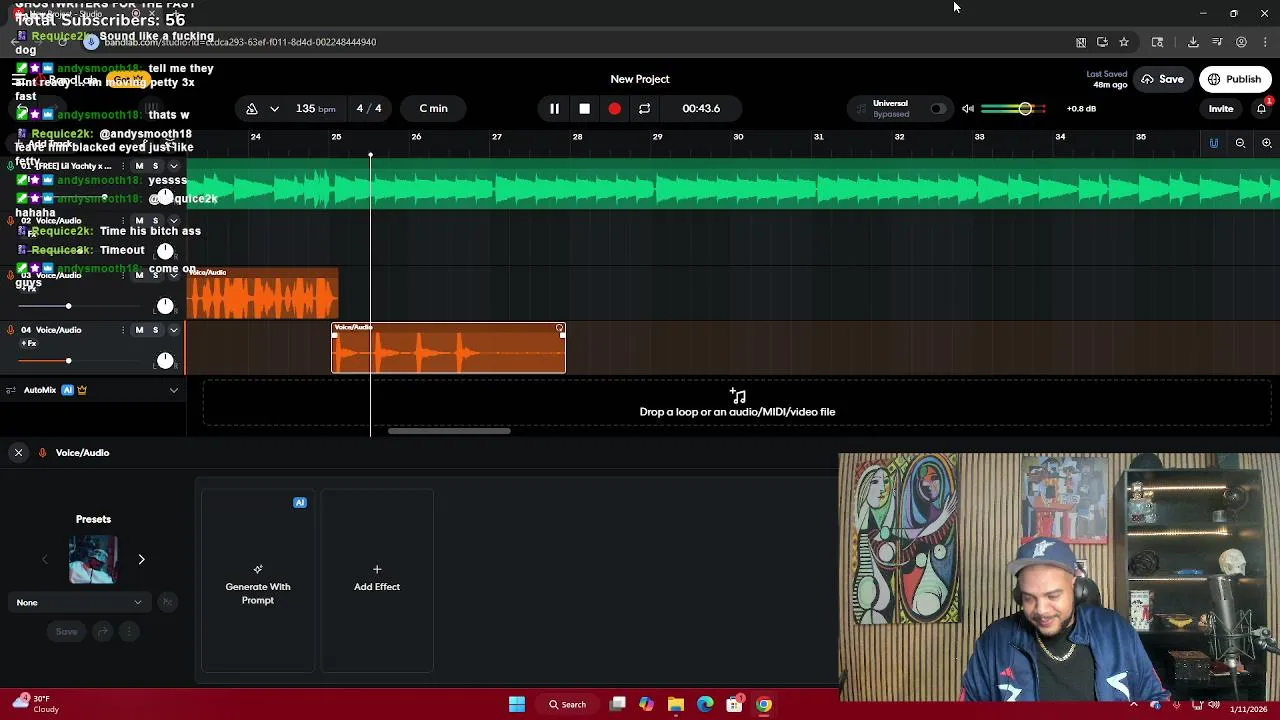Viewport: 1280px width, 720px height.
Task: Publish the project
Action: point(1235,79)
